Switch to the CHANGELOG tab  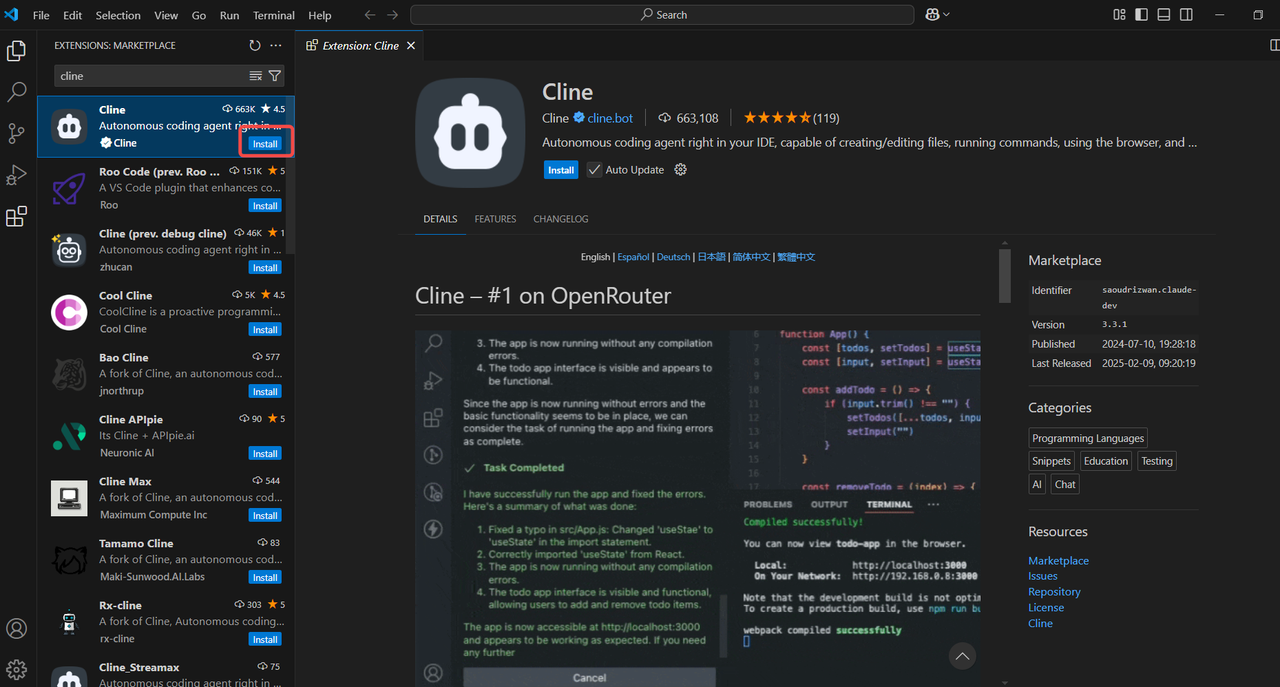pyautogui.click(x=561, y=219)
